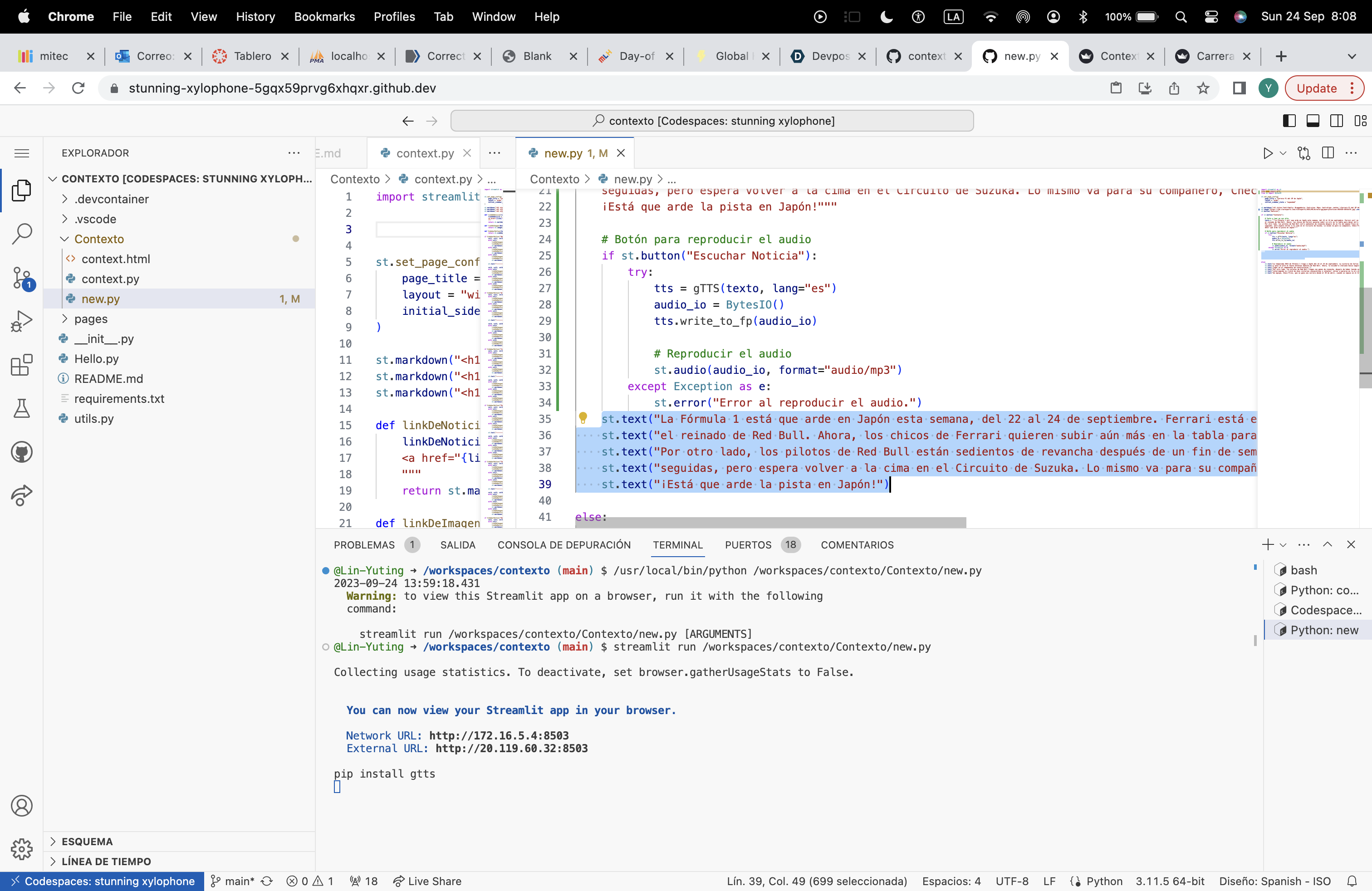Open the Testing flask view
Viewport: 1372px width, 891px height.
[21, 409]
